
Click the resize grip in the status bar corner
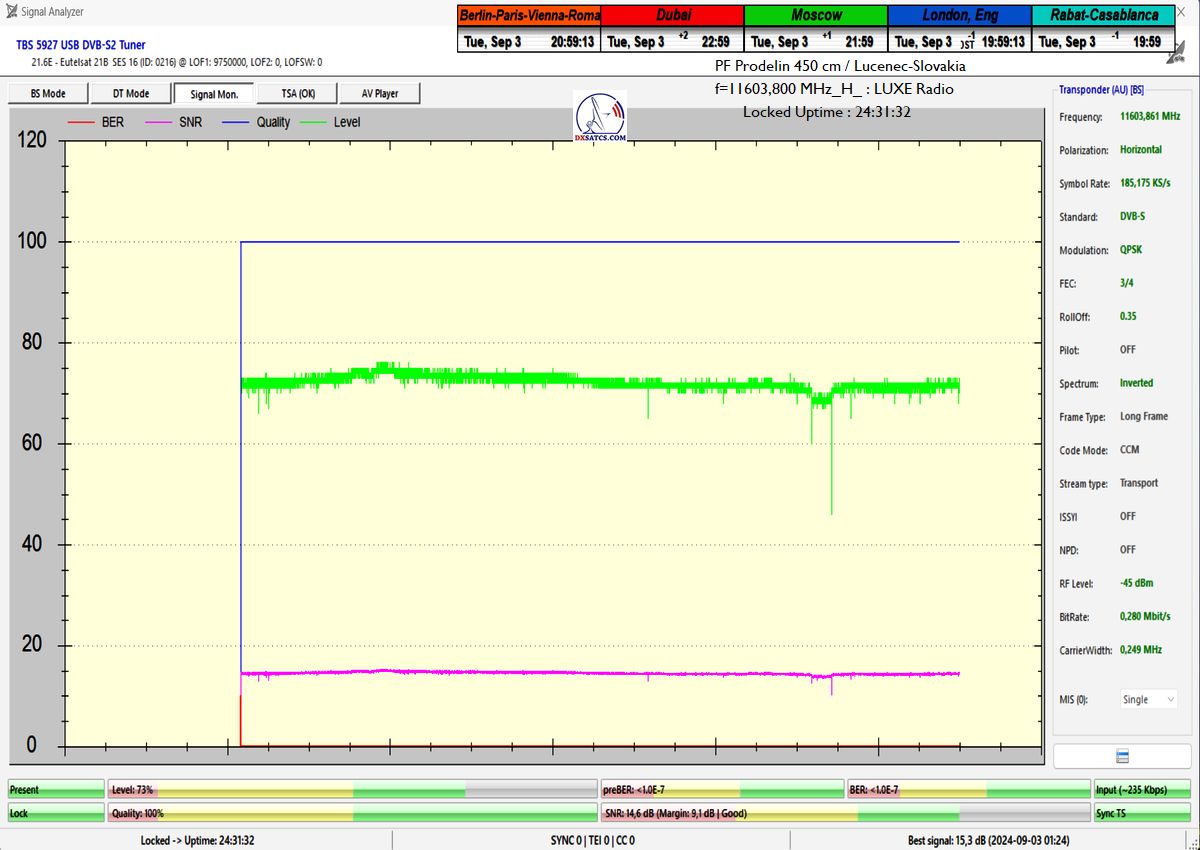1192,842
